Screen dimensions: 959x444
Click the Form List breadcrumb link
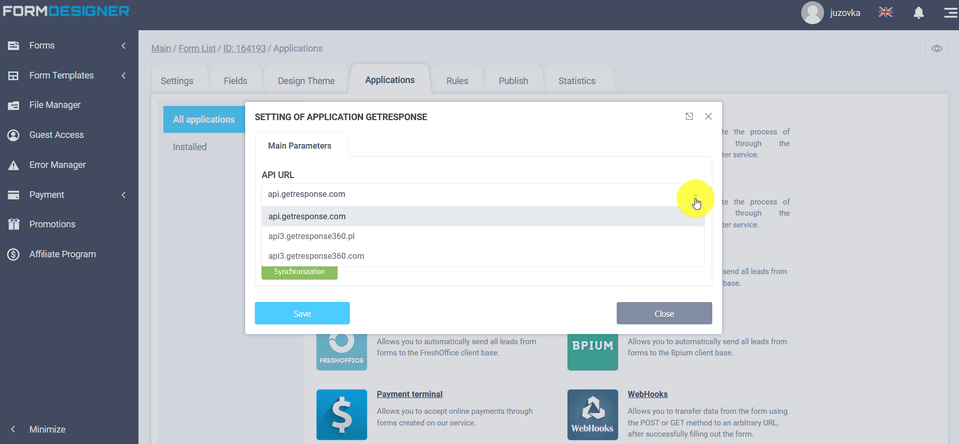click(x=197, y=48)
